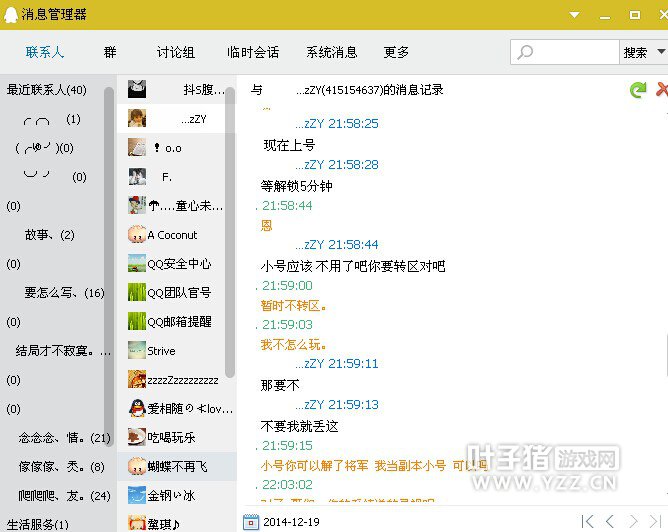Select the A Coconut contact
Screen dimensions: 668x532
[x=172, y=235]
